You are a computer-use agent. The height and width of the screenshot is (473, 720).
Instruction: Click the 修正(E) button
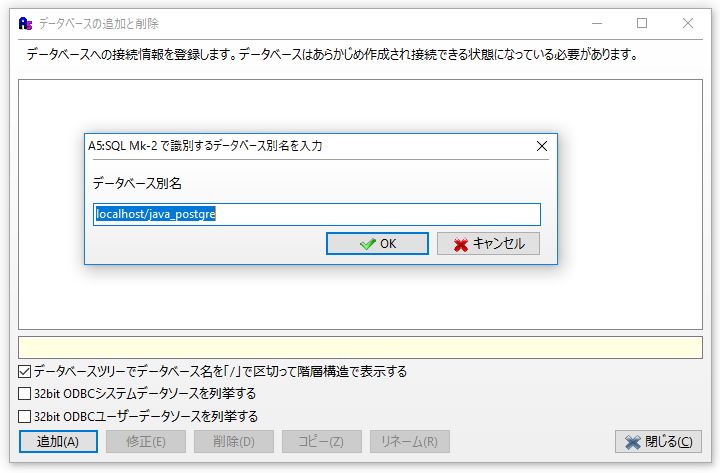click(x=146, y=441)
